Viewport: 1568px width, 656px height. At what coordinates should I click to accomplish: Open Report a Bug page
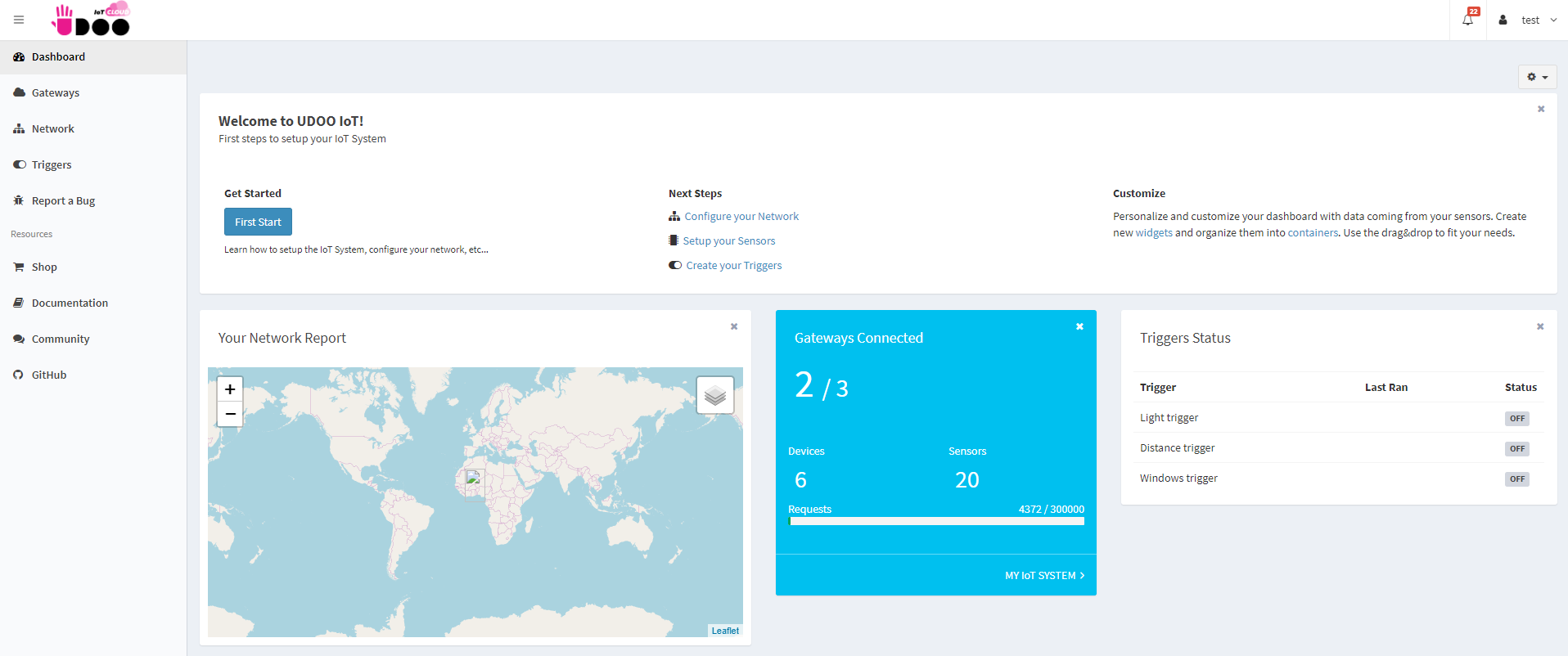[93, 200]
